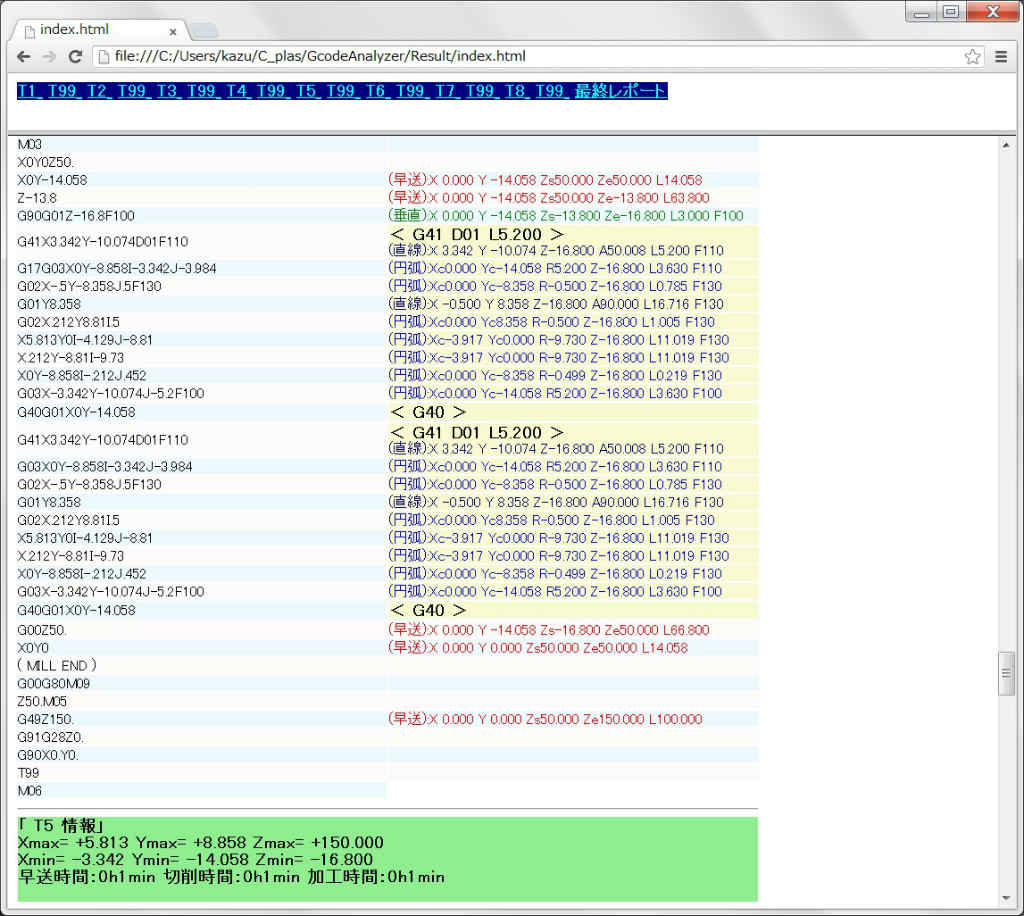Click the green (垂直) analysis line
Image resolution: width=1024 pixels, height=916 pixels.
[x=566, y=216]
